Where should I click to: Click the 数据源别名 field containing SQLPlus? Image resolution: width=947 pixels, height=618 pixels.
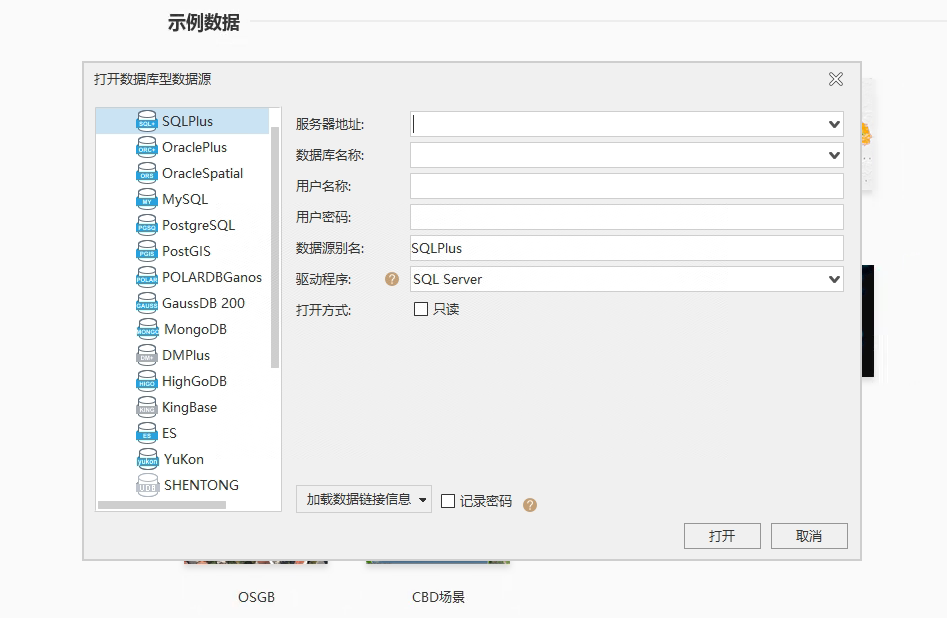tap(627, 248)
